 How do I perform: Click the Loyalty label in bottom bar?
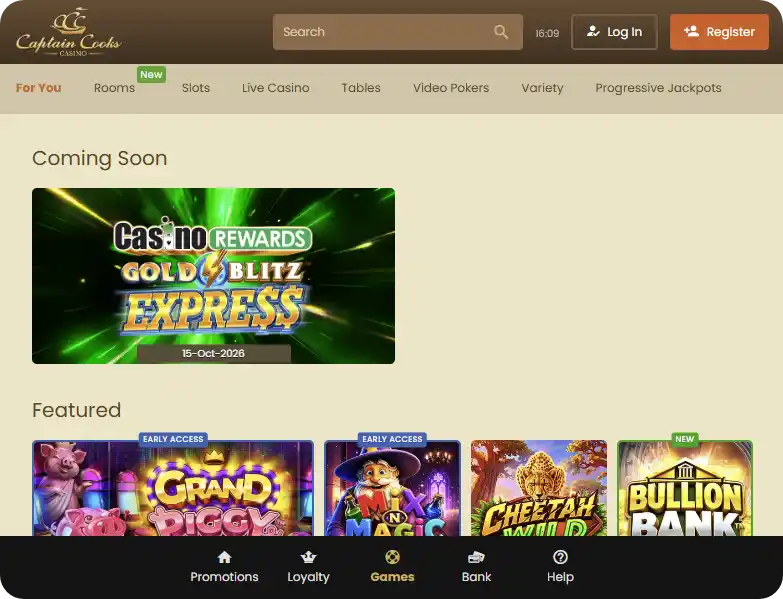point(308,577)
